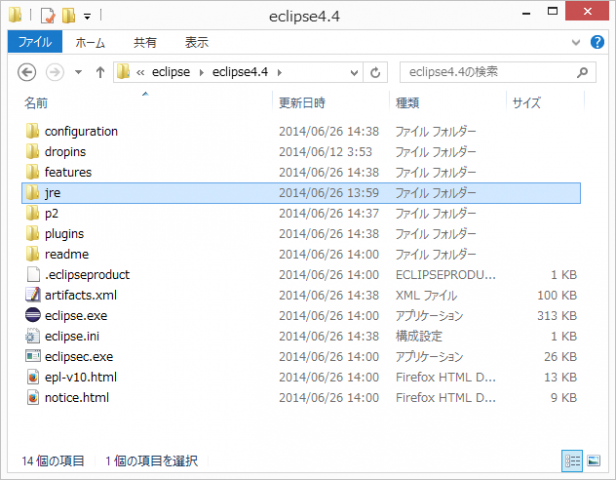Sort by the 名前 column header
The image size is (616, 480).
click(36, 103)
